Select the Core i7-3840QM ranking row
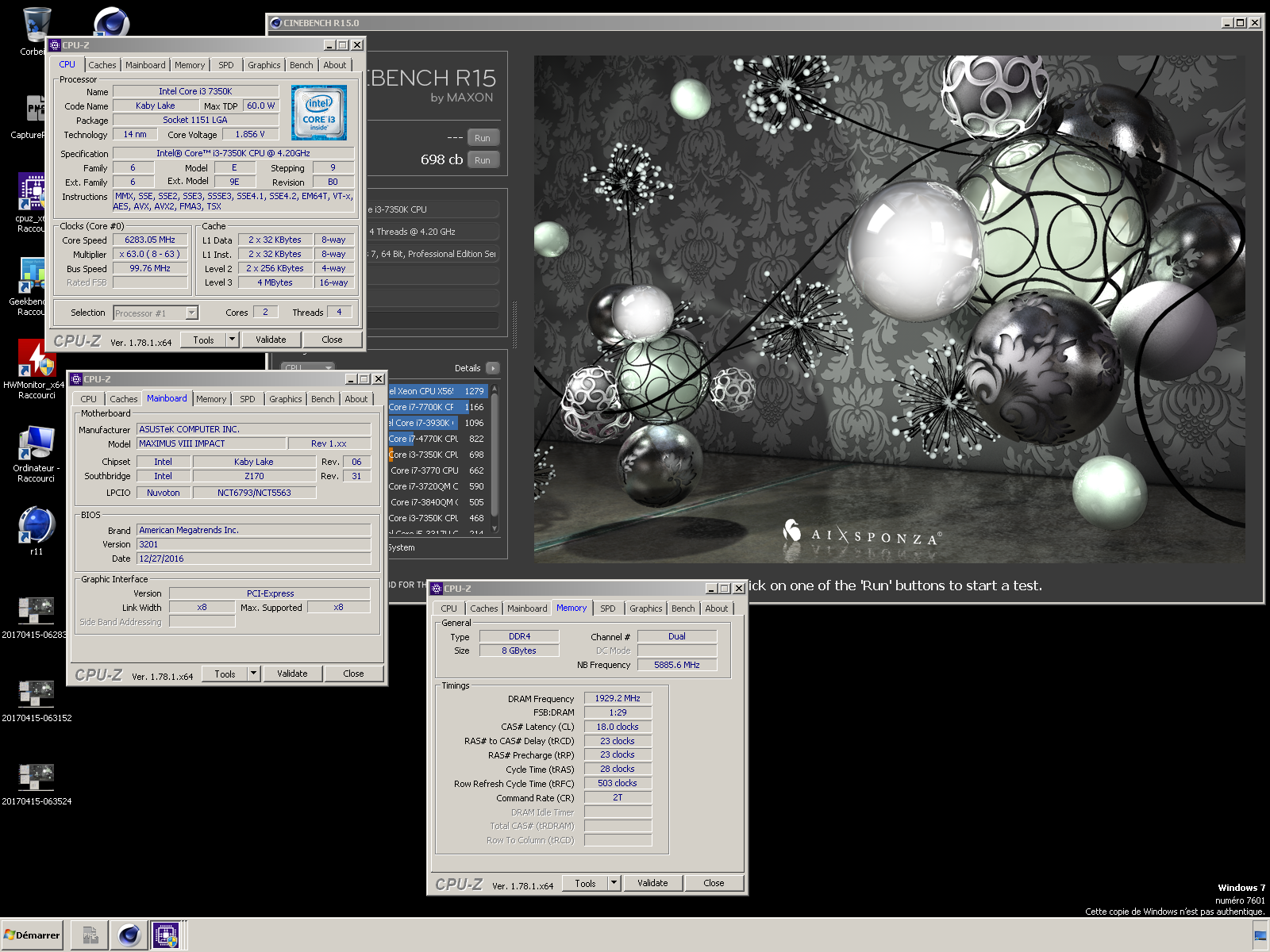This screenshot has height=952, width=1270. click(437, 502)
